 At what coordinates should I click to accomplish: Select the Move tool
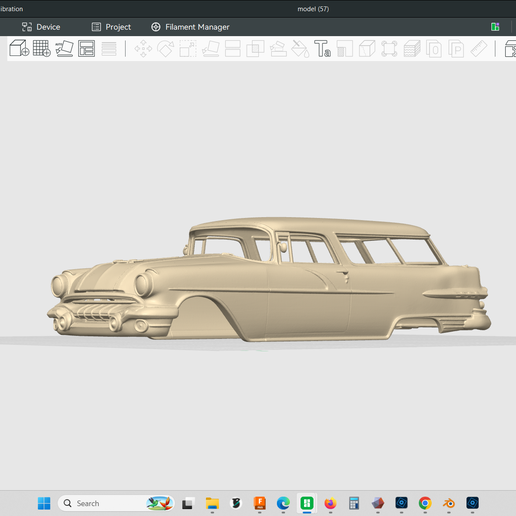click(x=143, y=49)
